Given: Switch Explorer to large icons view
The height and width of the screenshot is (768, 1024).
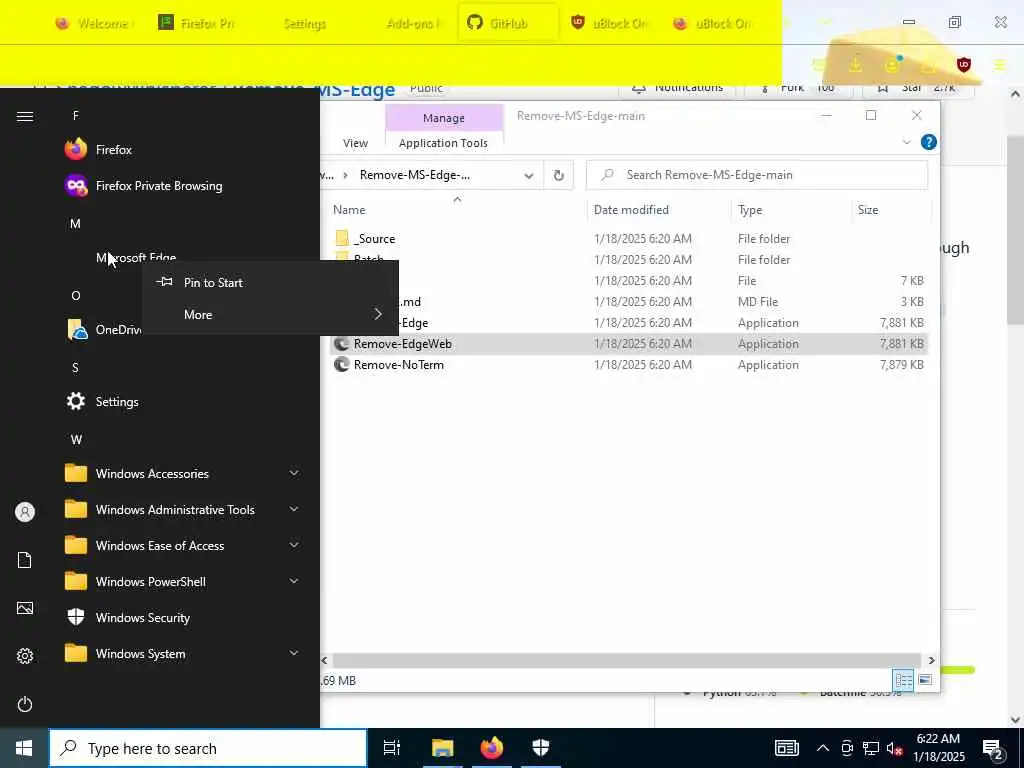Looking at the screenshot, I should 925,680.
